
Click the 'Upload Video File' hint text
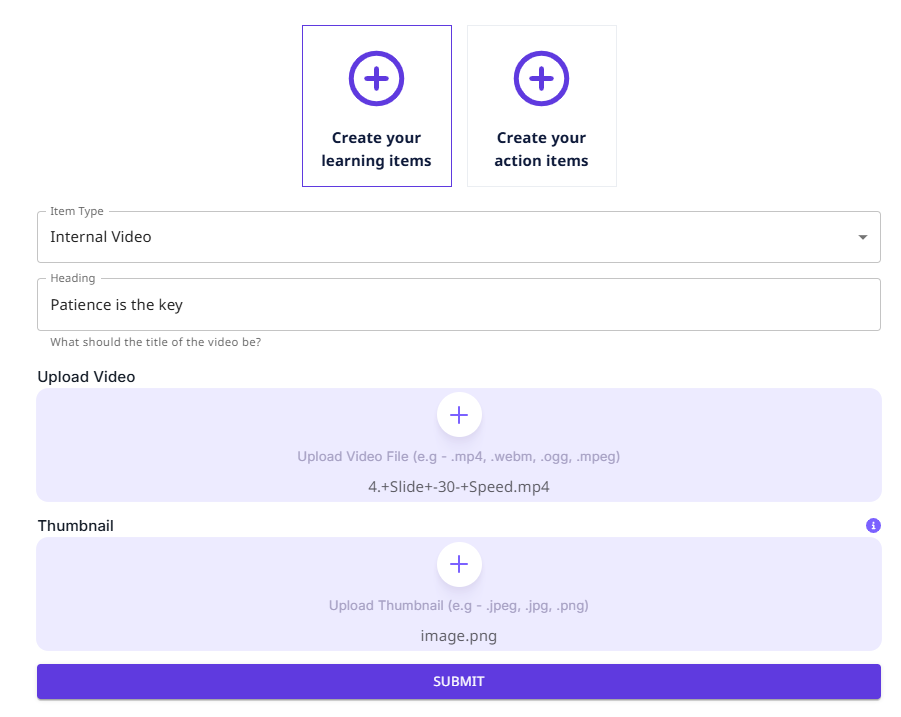[459, 457]
